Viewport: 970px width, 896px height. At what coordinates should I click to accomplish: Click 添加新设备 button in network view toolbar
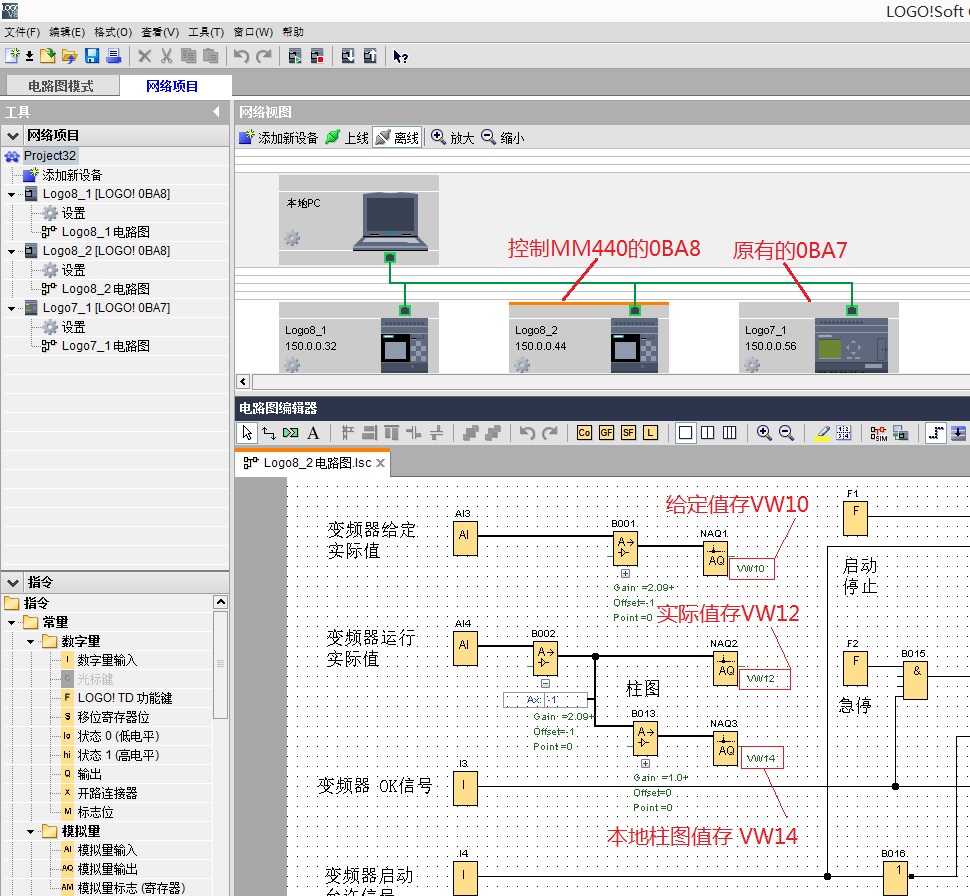click(x=278, y=138)
